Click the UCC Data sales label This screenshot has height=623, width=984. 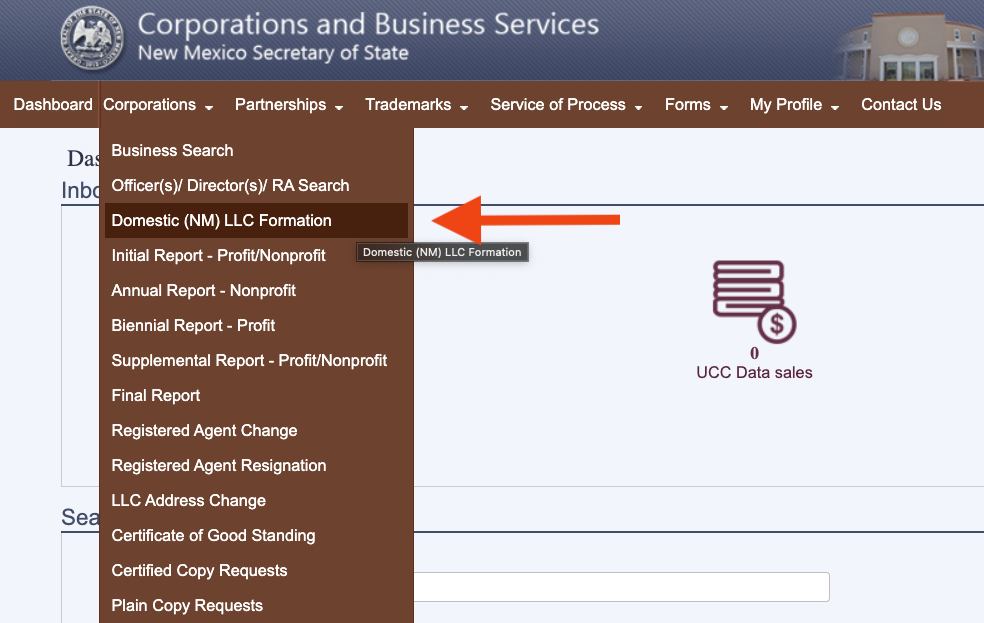coord(754,373)
